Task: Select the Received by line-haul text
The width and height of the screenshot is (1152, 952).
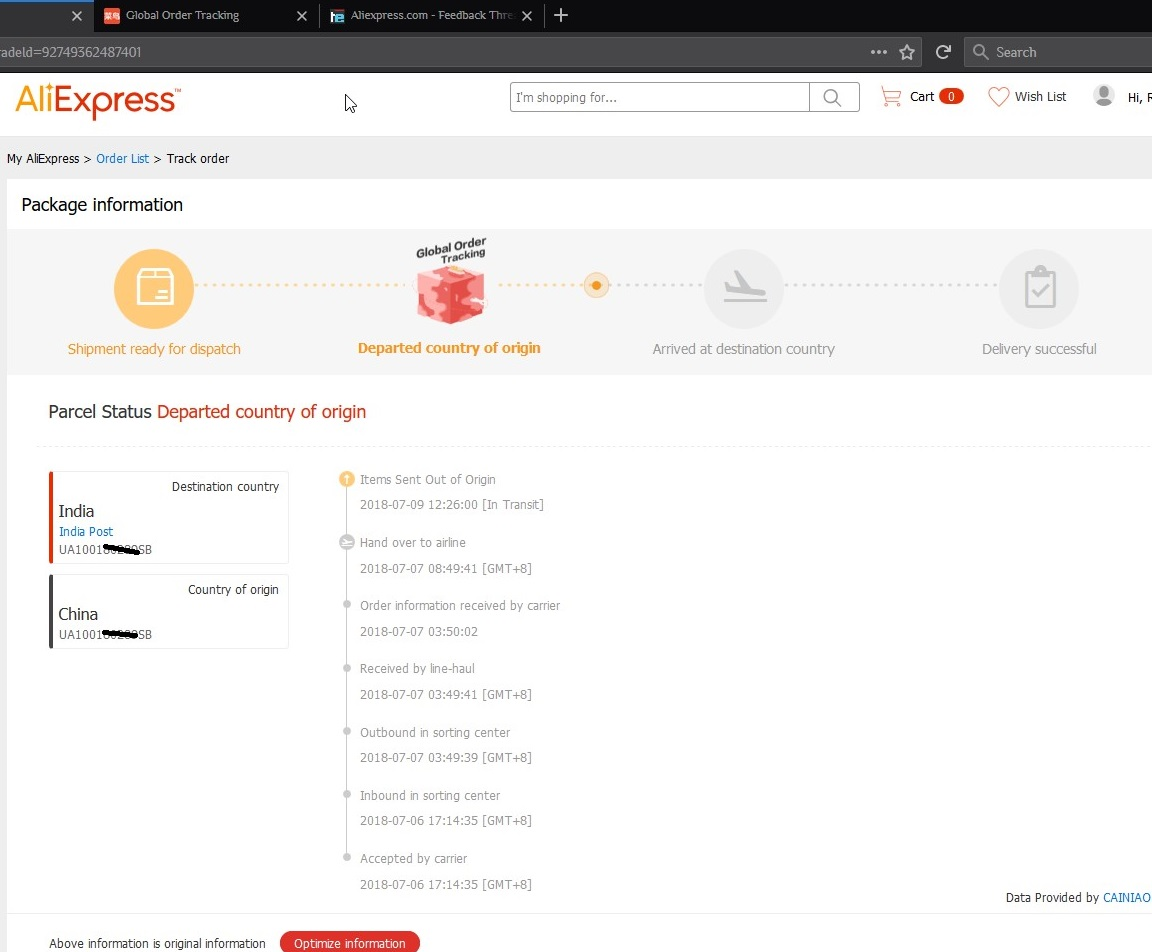Action: 417,669
